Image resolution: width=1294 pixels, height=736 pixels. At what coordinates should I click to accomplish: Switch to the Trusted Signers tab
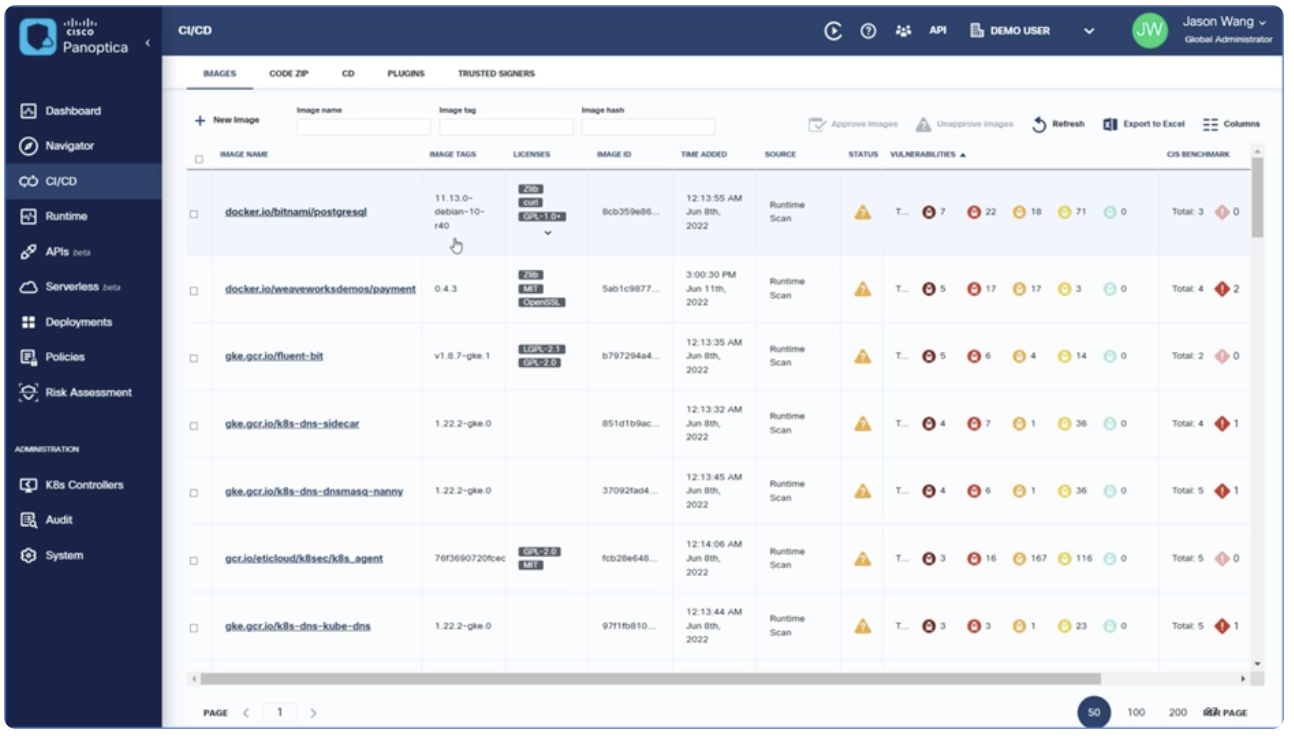496,74
